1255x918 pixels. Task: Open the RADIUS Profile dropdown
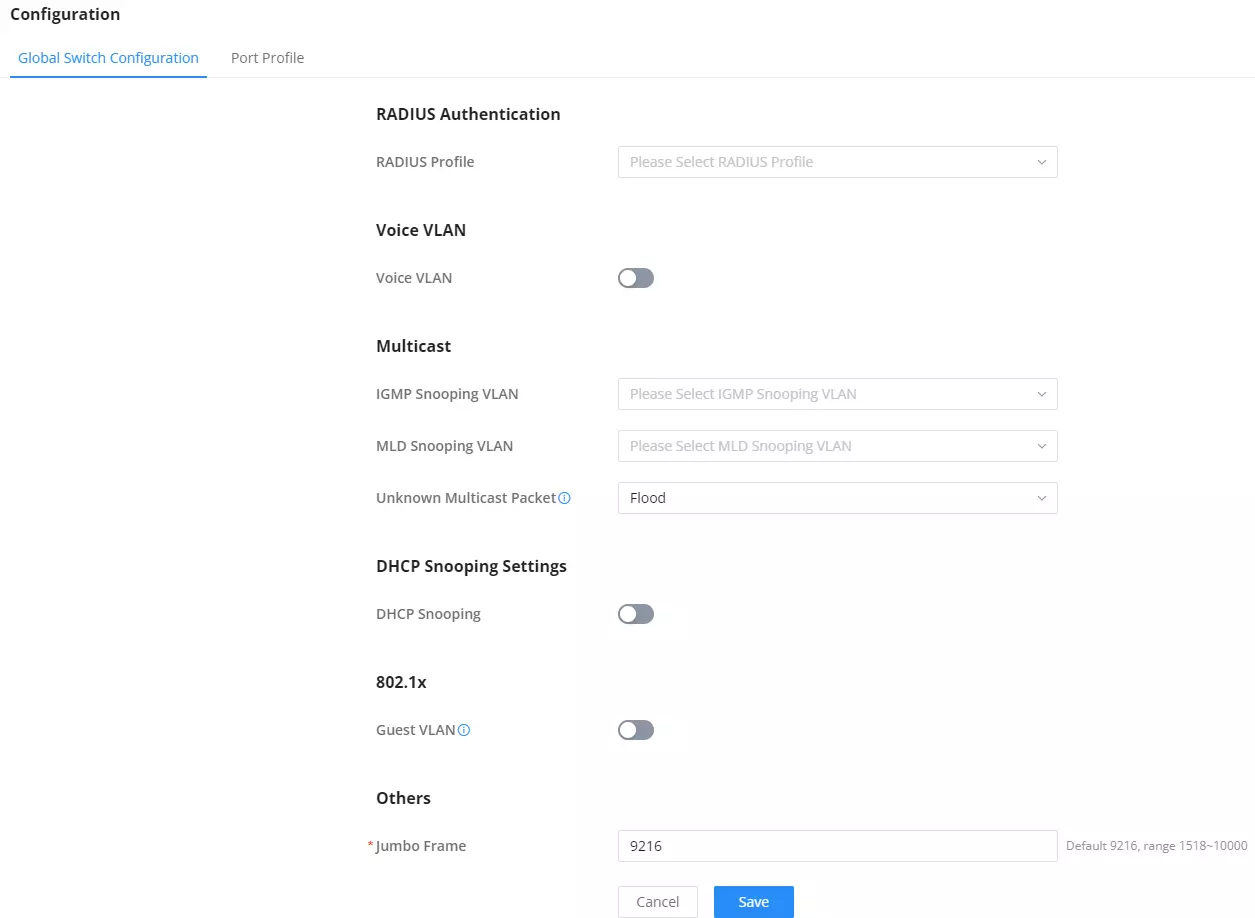tap(838, 162)
